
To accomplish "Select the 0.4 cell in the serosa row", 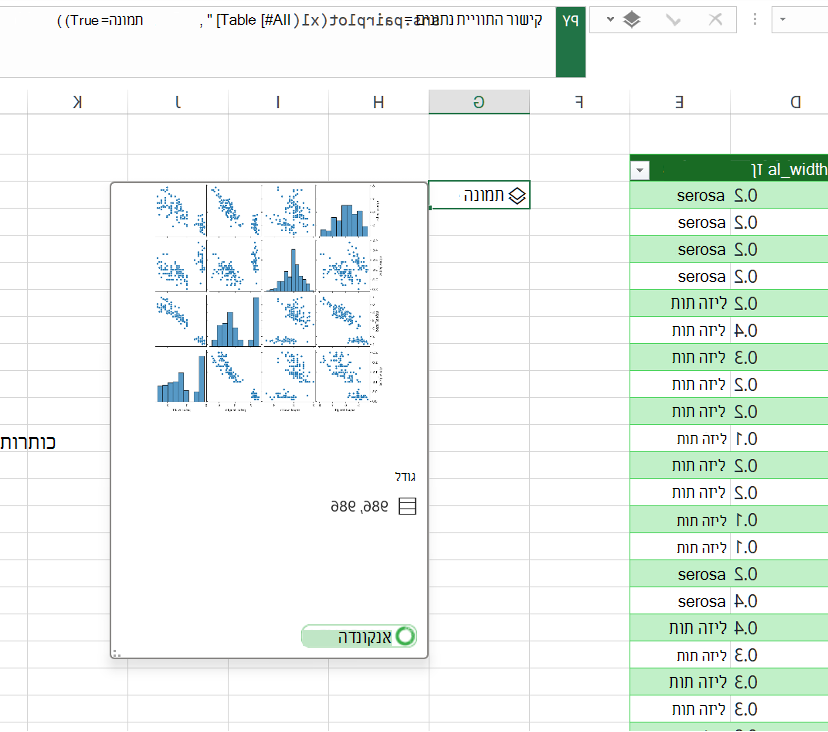I will tap(746, 601).
